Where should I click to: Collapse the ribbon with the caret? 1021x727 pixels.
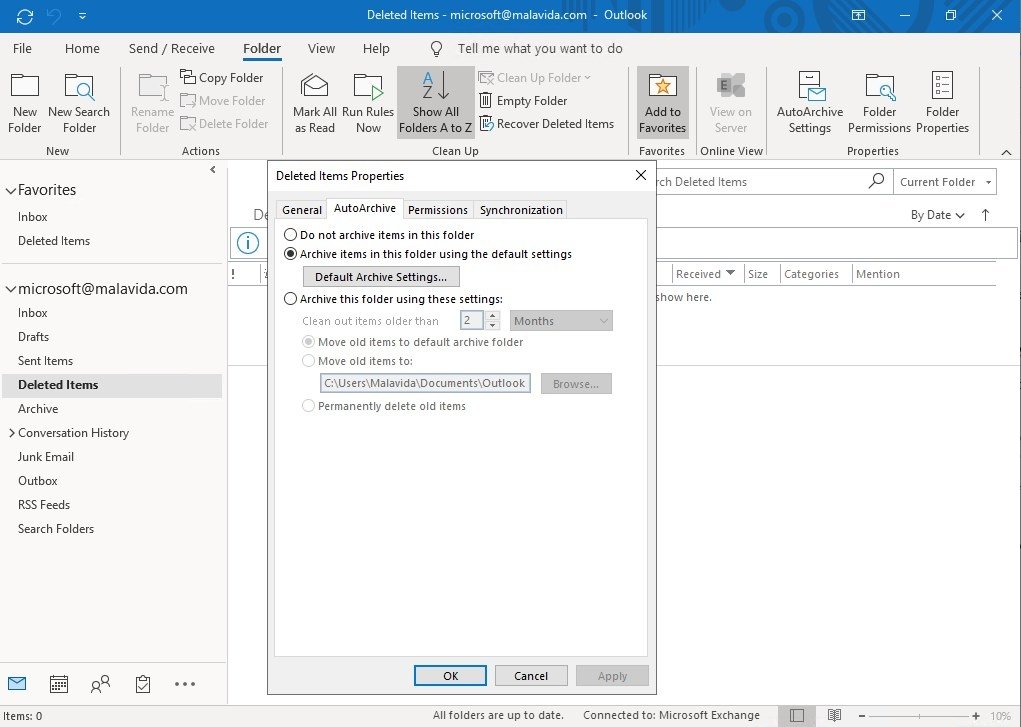tap(1006, 152)
